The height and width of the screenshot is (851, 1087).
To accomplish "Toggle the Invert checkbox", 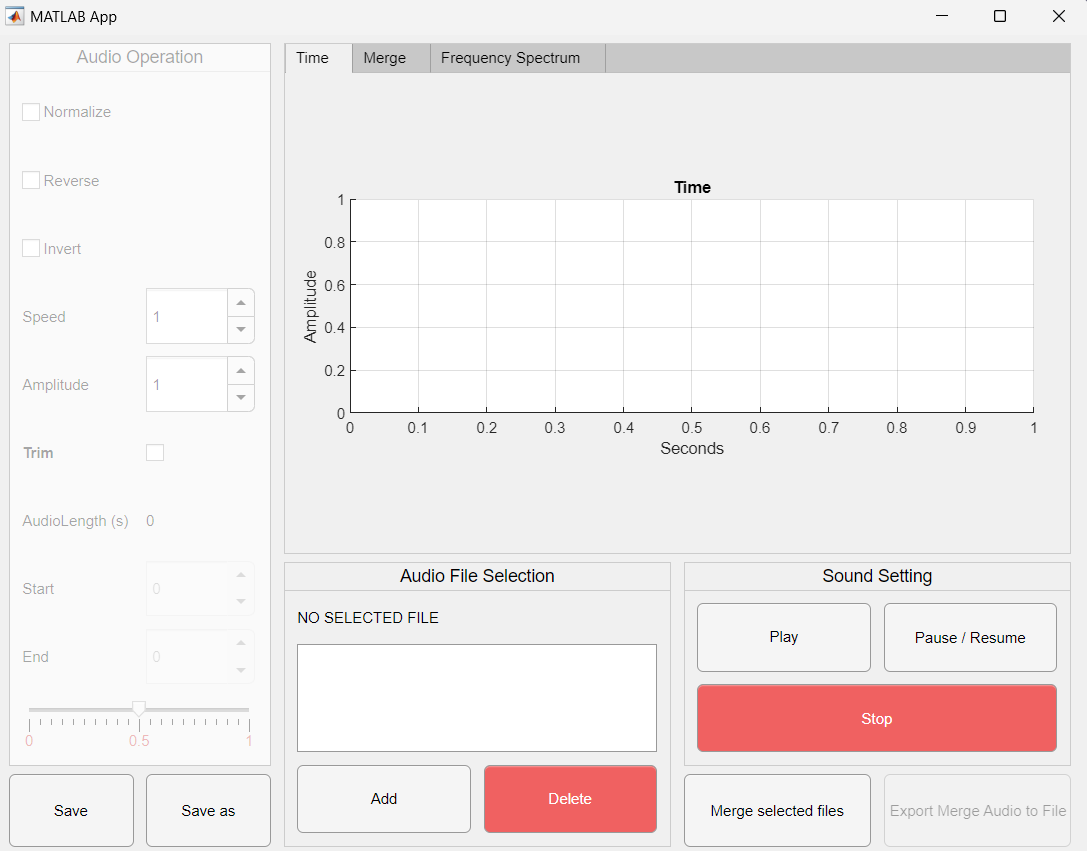I will tap(30, 248).
